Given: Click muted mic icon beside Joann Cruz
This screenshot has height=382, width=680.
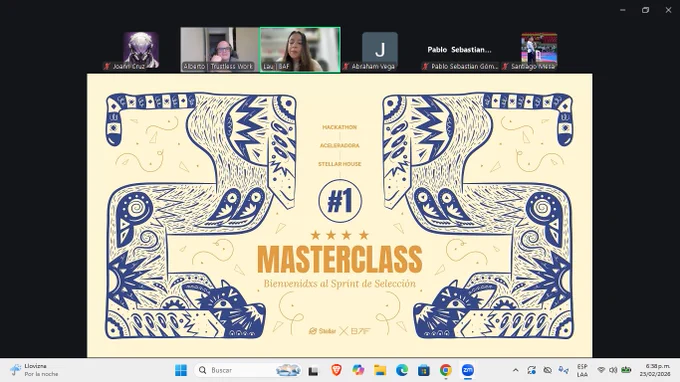Looking at the screenshot, I should (107, 66).
